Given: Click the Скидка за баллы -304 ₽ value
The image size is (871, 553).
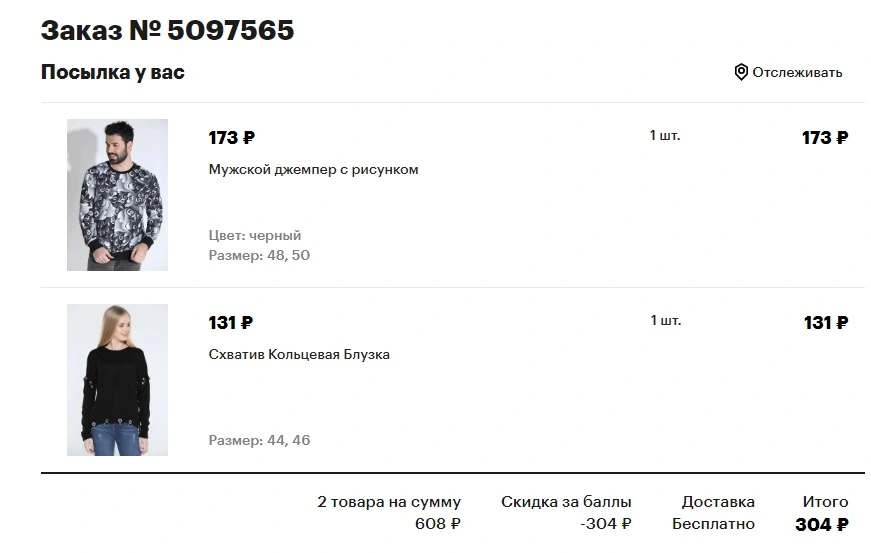Looking at the screenshot, I should (606, 524).
